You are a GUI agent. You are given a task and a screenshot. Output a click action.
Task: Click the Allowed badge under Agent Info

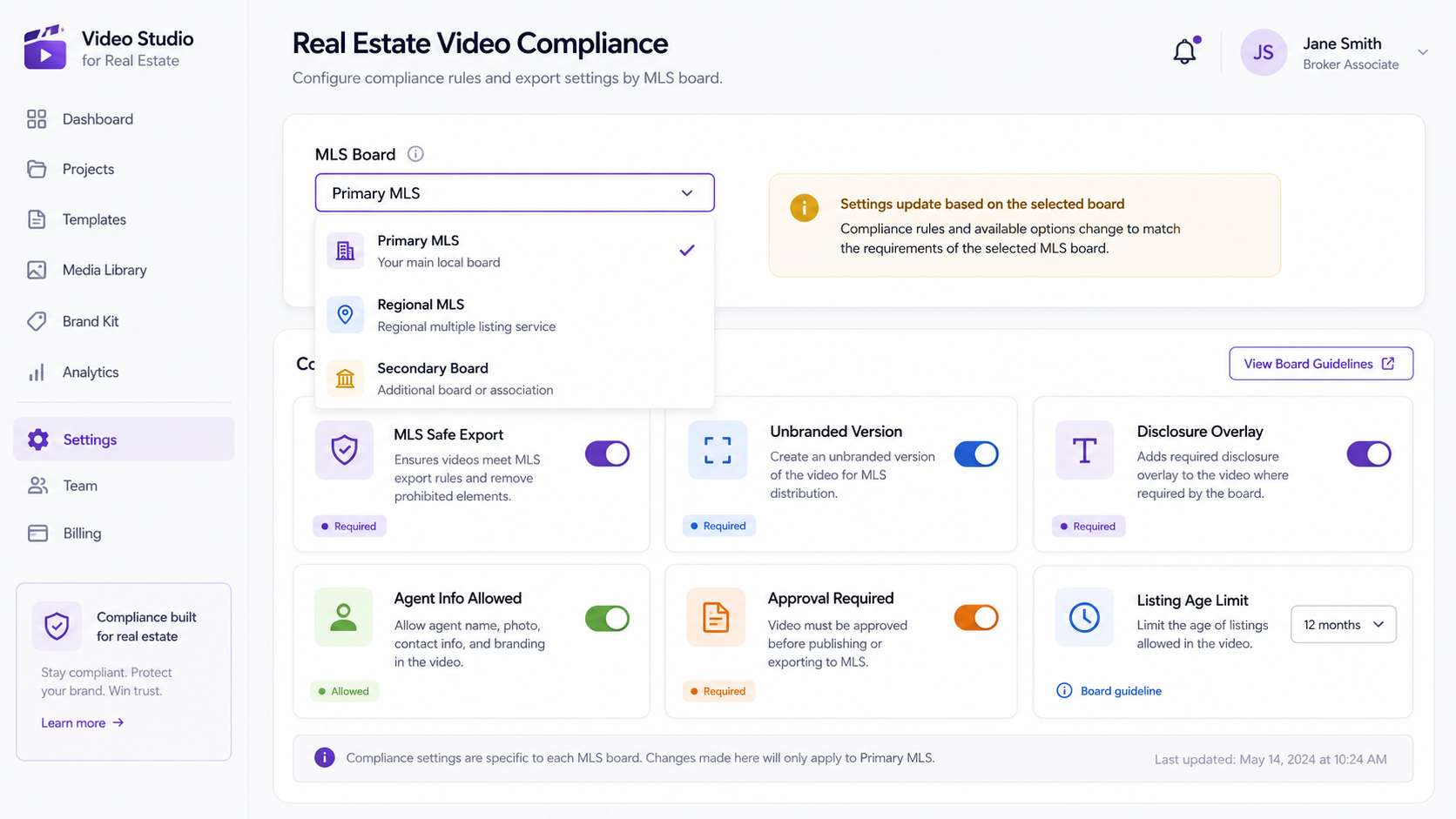[x=344, y=691]
